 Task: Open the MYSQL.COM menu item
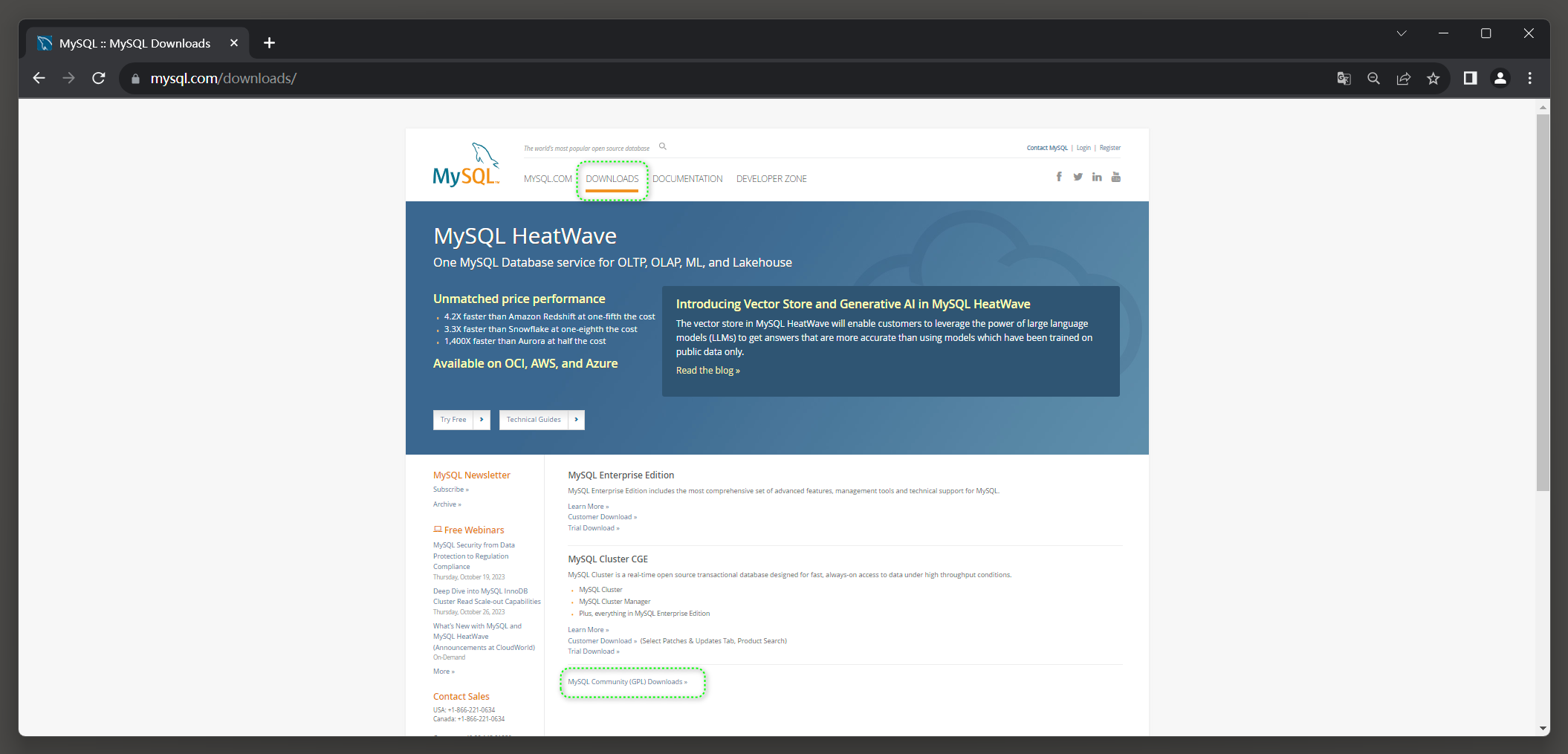[548, 179]
